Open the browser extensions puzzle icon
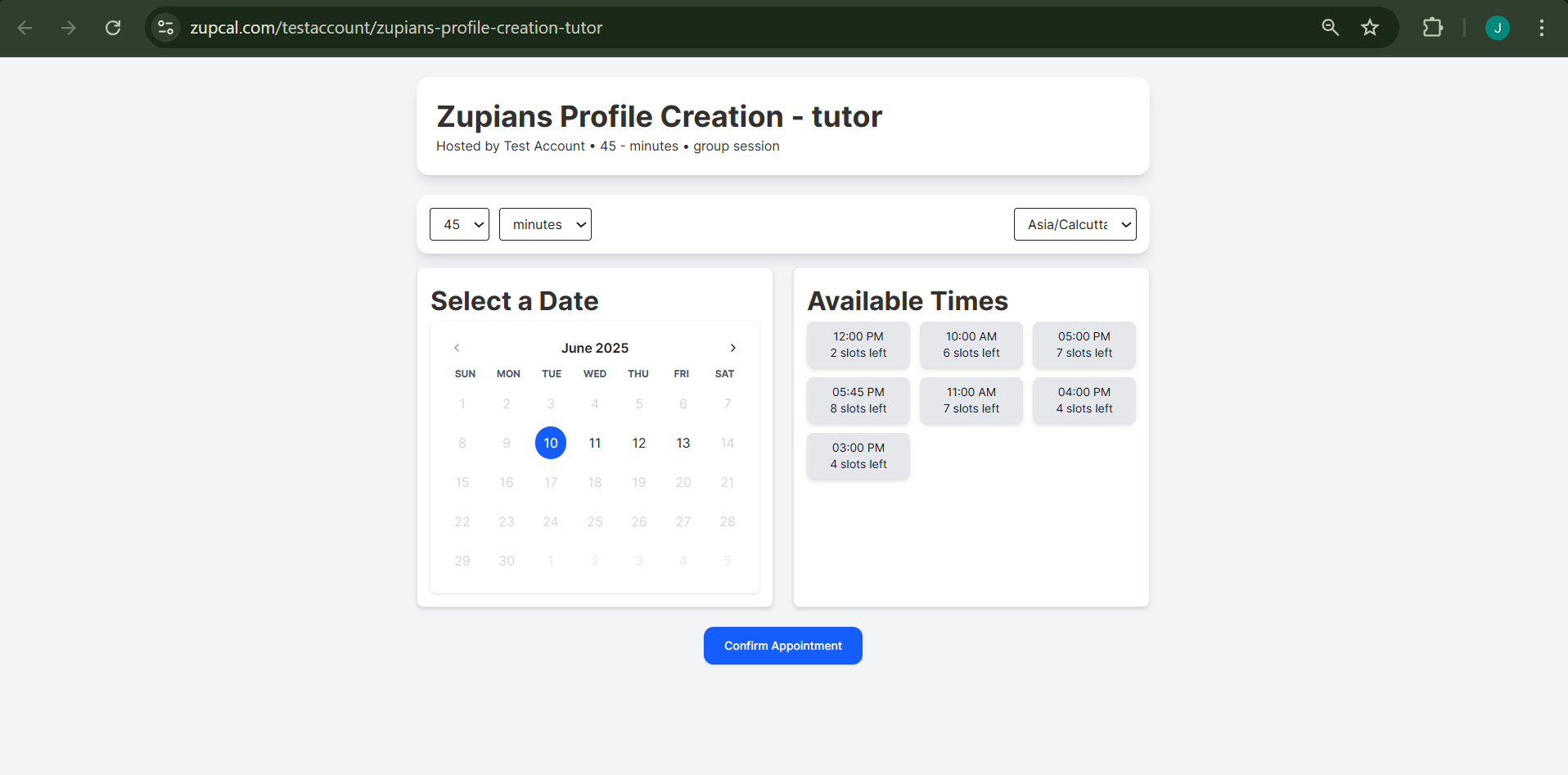The width and height of the screenshot is (1568, 775). pyautogui.click(x=1433, y=27)
